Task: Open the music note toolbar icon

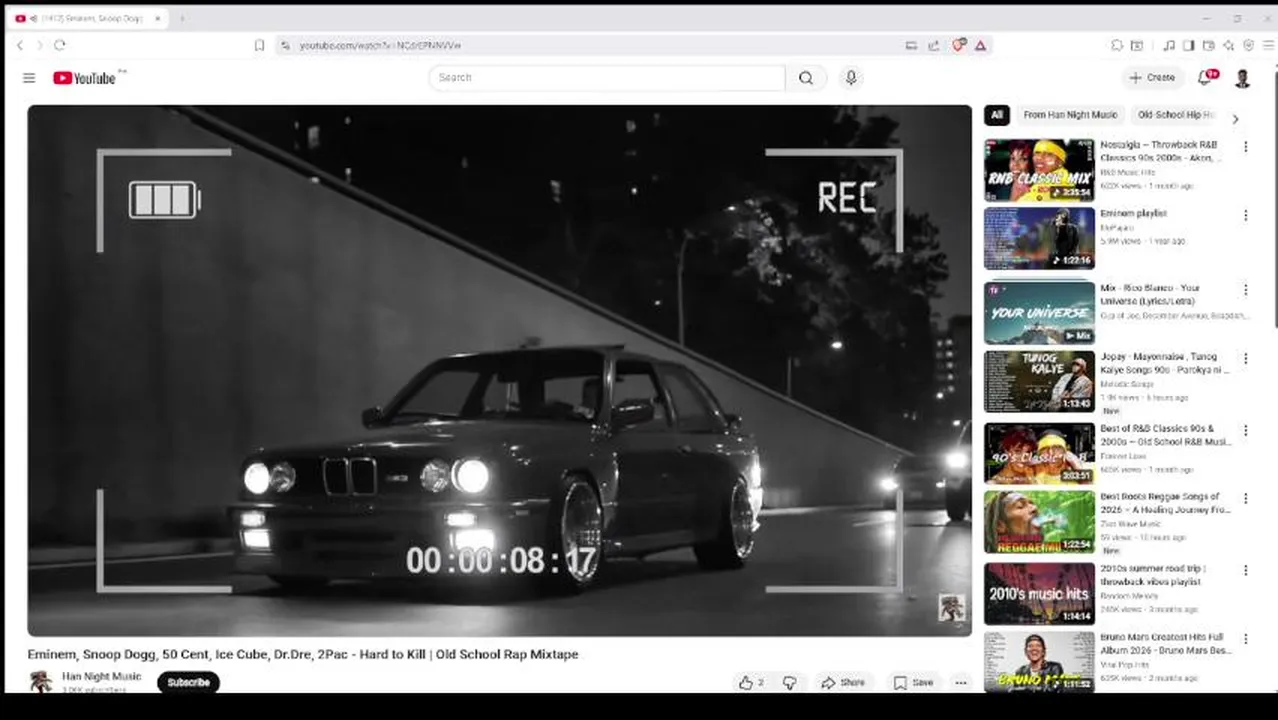Action: pyautogui.click(x=1169, y=45)
